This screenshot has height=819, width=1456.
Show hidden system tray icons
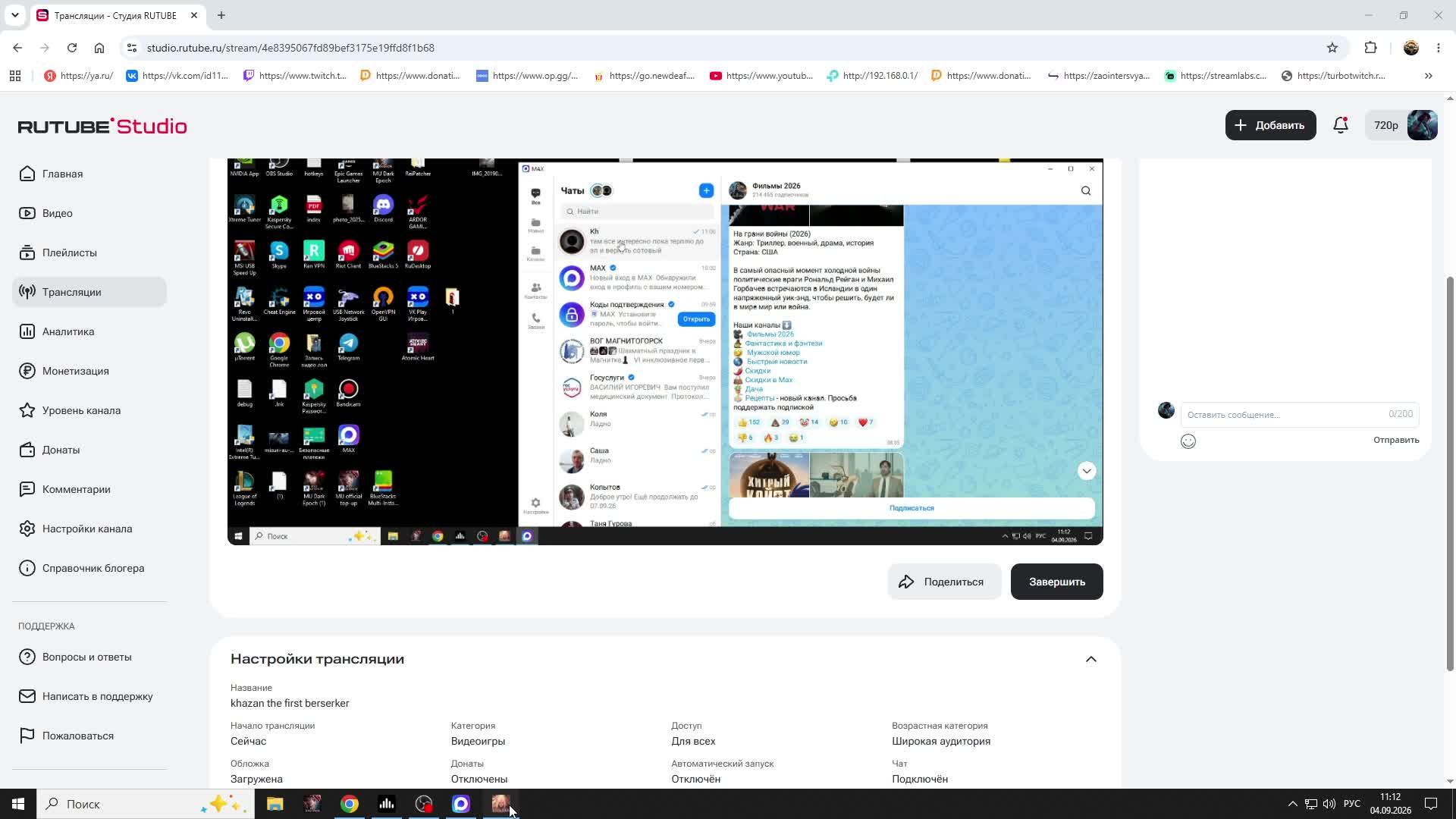click(x=1292, y=804)
